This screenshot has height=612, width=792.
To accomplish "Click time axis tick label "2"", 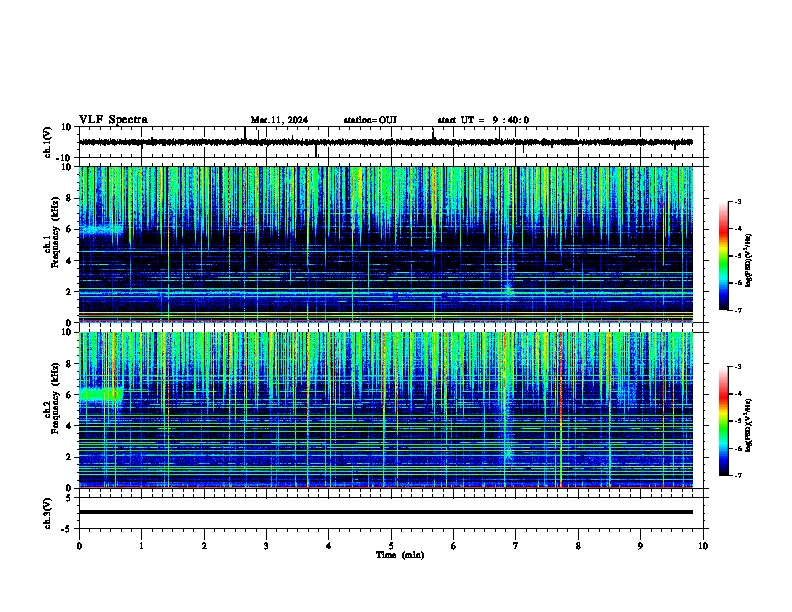I will pyautogui.click(x=204, y=546).
